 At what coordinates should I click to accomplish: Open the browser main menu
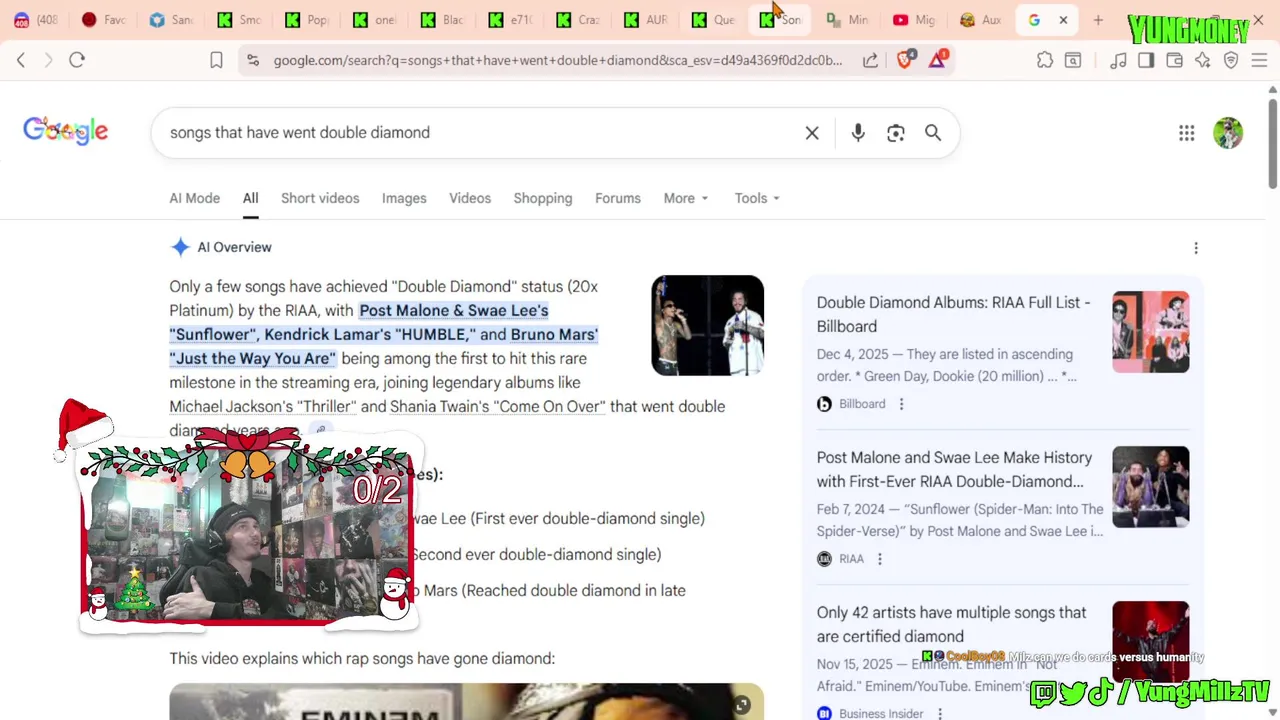[1259, 60]
